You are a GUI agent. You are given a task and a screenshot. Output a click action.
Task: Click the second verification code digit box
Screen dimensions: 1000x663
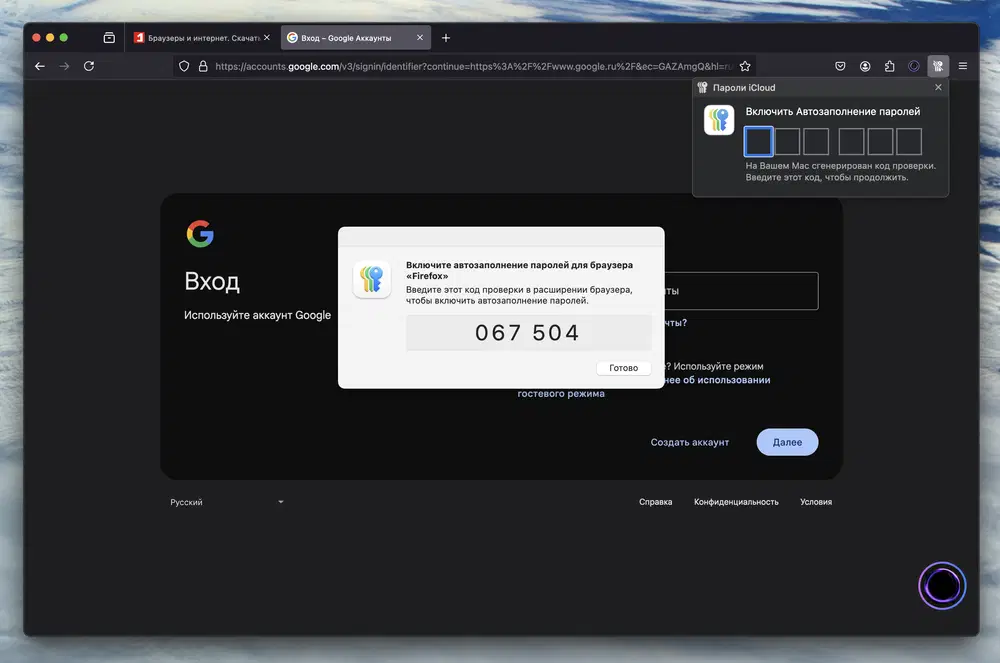[x=788, y=142]
